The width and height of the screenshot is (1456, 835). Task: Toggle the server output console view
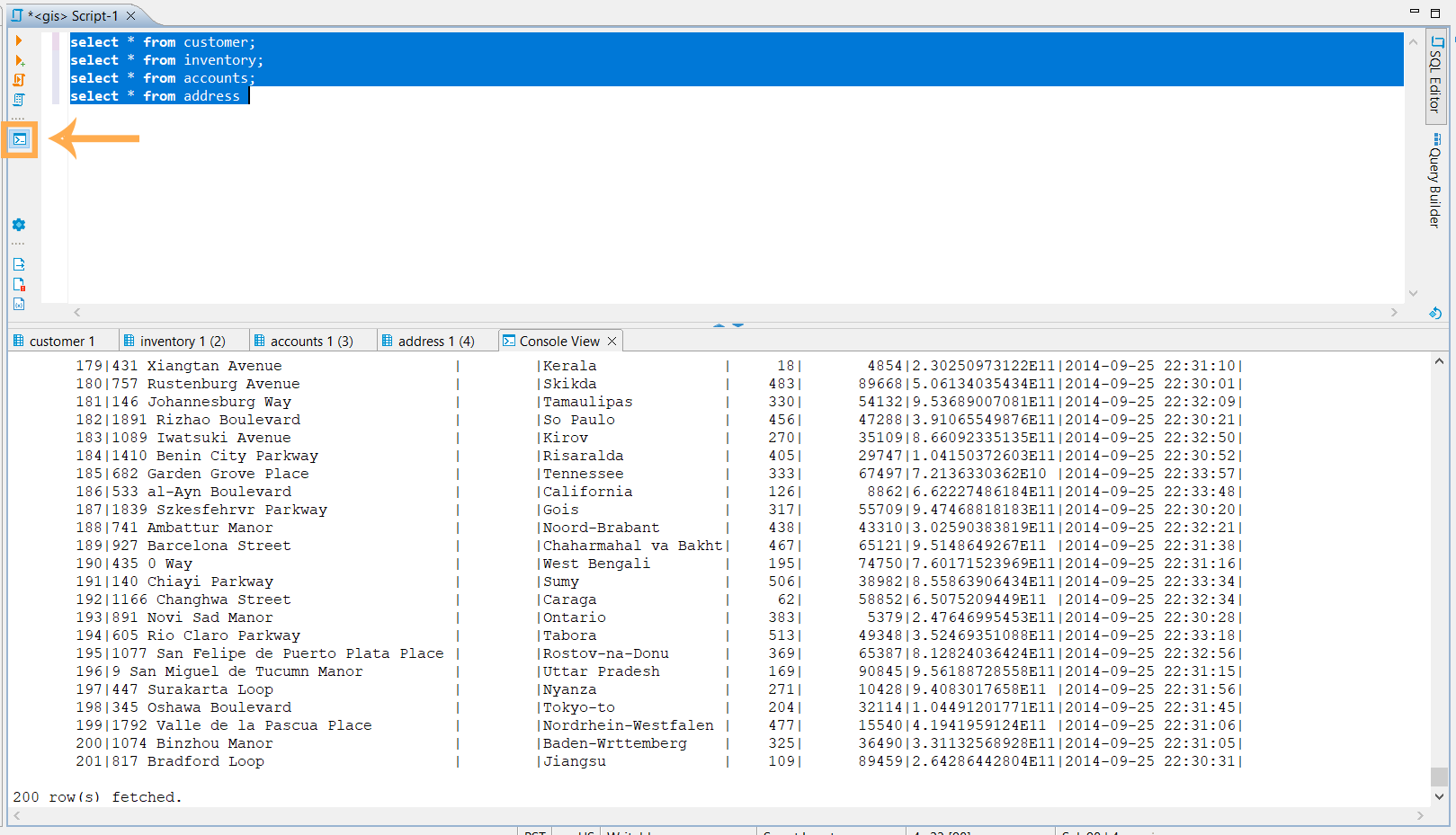(18, 139)
